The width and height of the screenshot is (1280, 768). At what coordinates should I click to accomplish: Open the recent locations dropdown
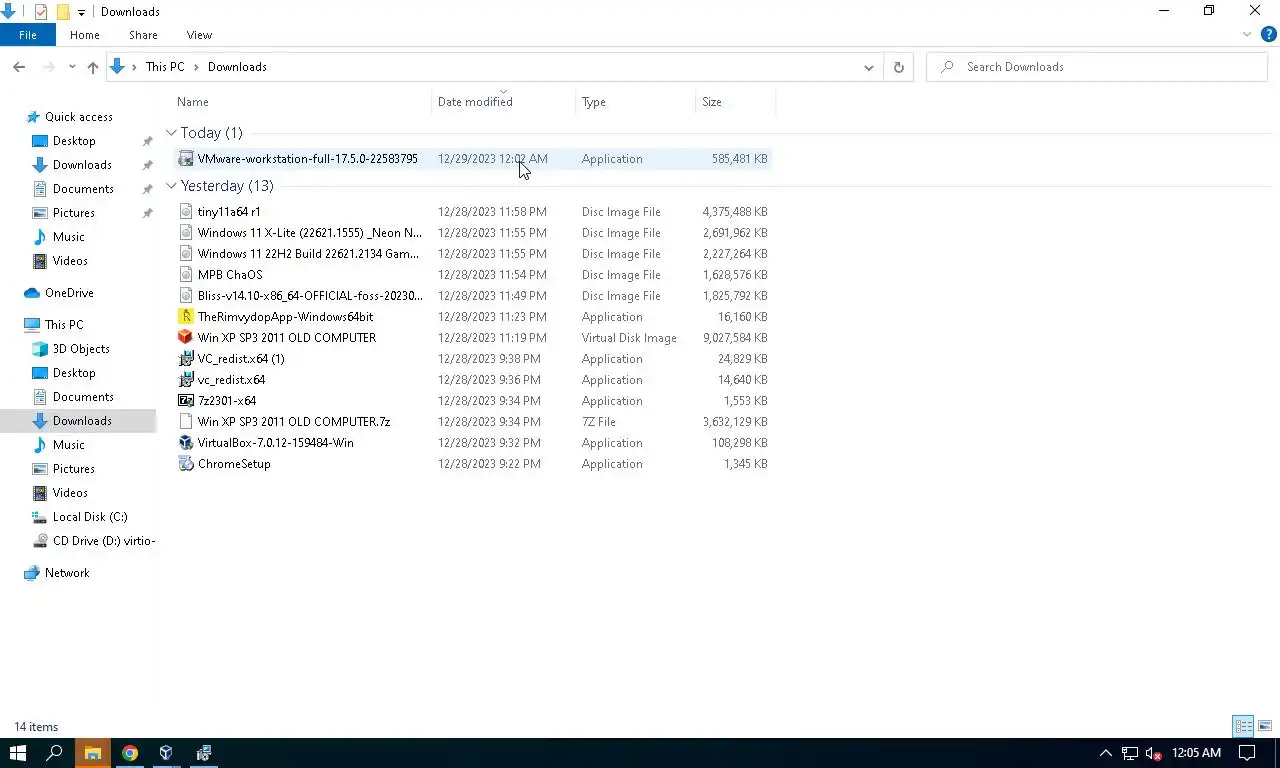pyautogui.click(x=72, y=67)
